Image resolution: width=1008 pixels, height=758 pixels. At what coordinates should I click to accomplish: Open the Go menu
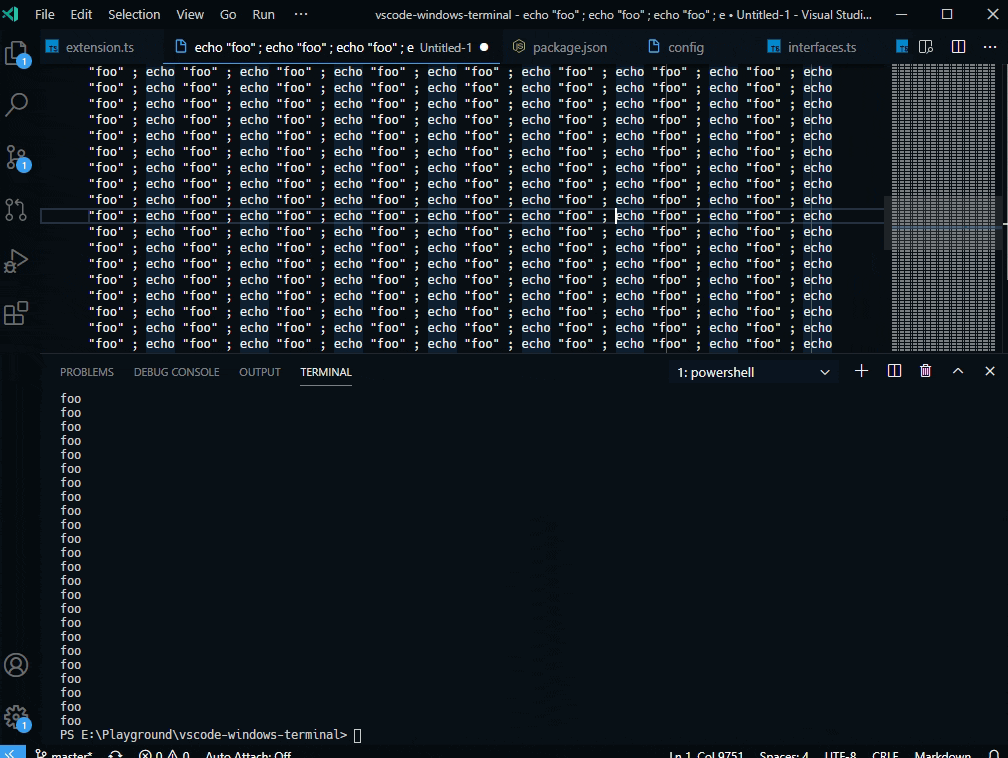[228, 14]
